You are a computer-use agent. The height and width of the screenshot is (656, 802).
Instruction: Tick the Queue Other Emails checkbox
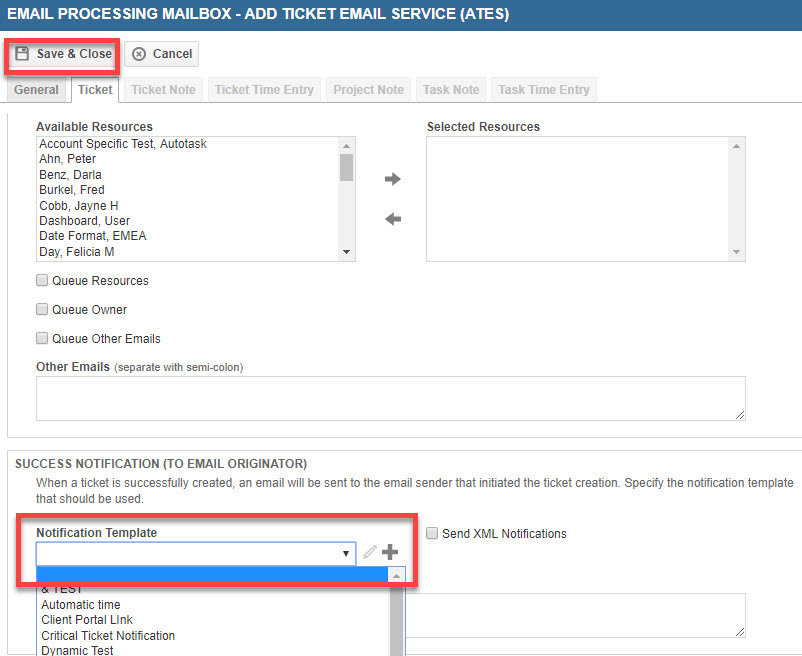[x=42, y=338]
